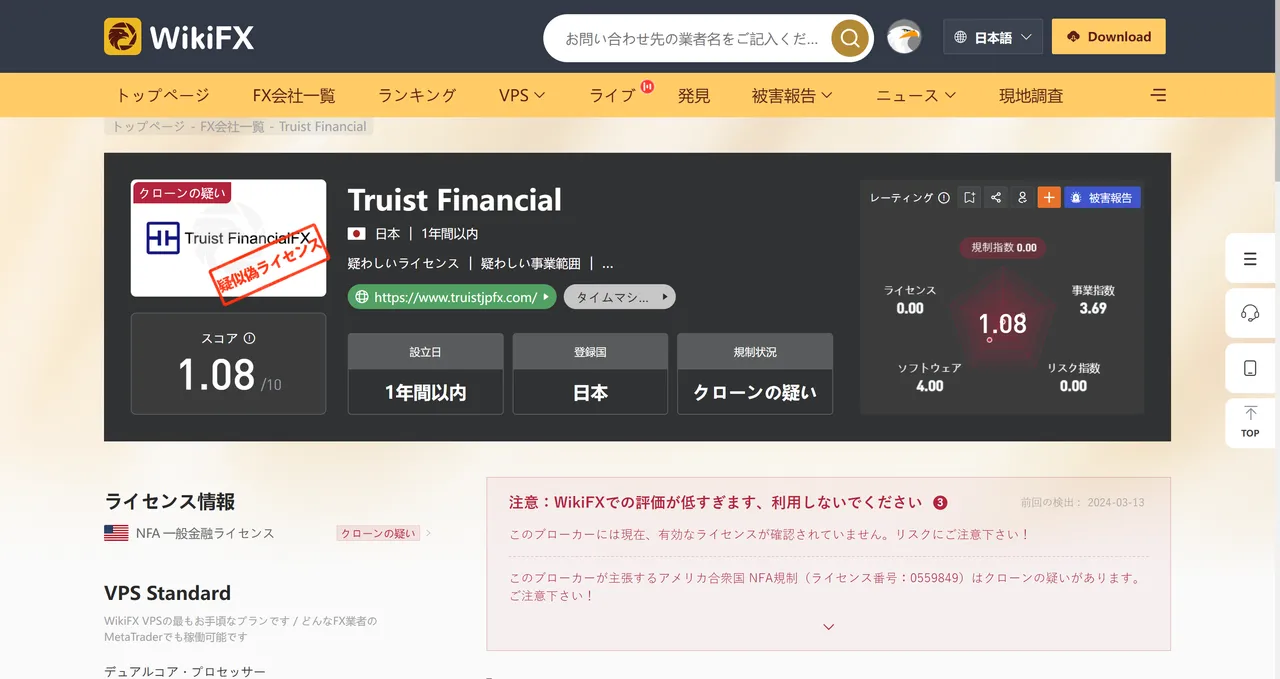Focus the broker name search field
The image size is (1280, 679).
[691, 38]
